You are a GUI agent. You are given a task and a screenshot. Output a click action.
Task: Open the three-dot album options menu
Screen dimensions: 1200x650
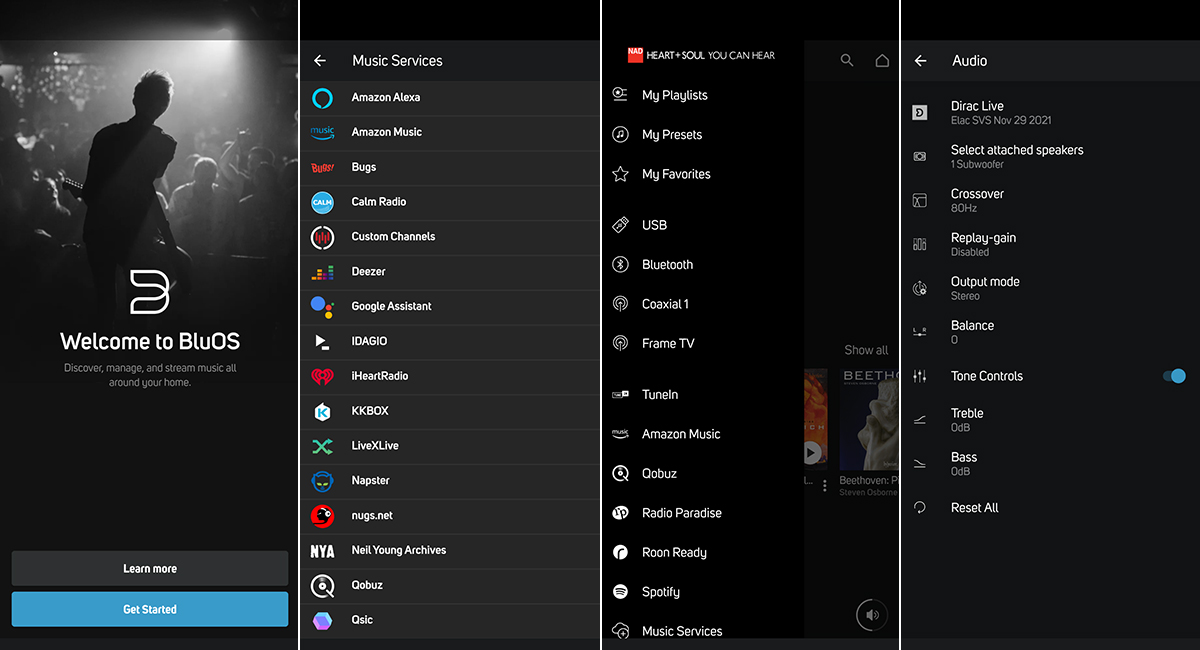click(x=825, y=486)
